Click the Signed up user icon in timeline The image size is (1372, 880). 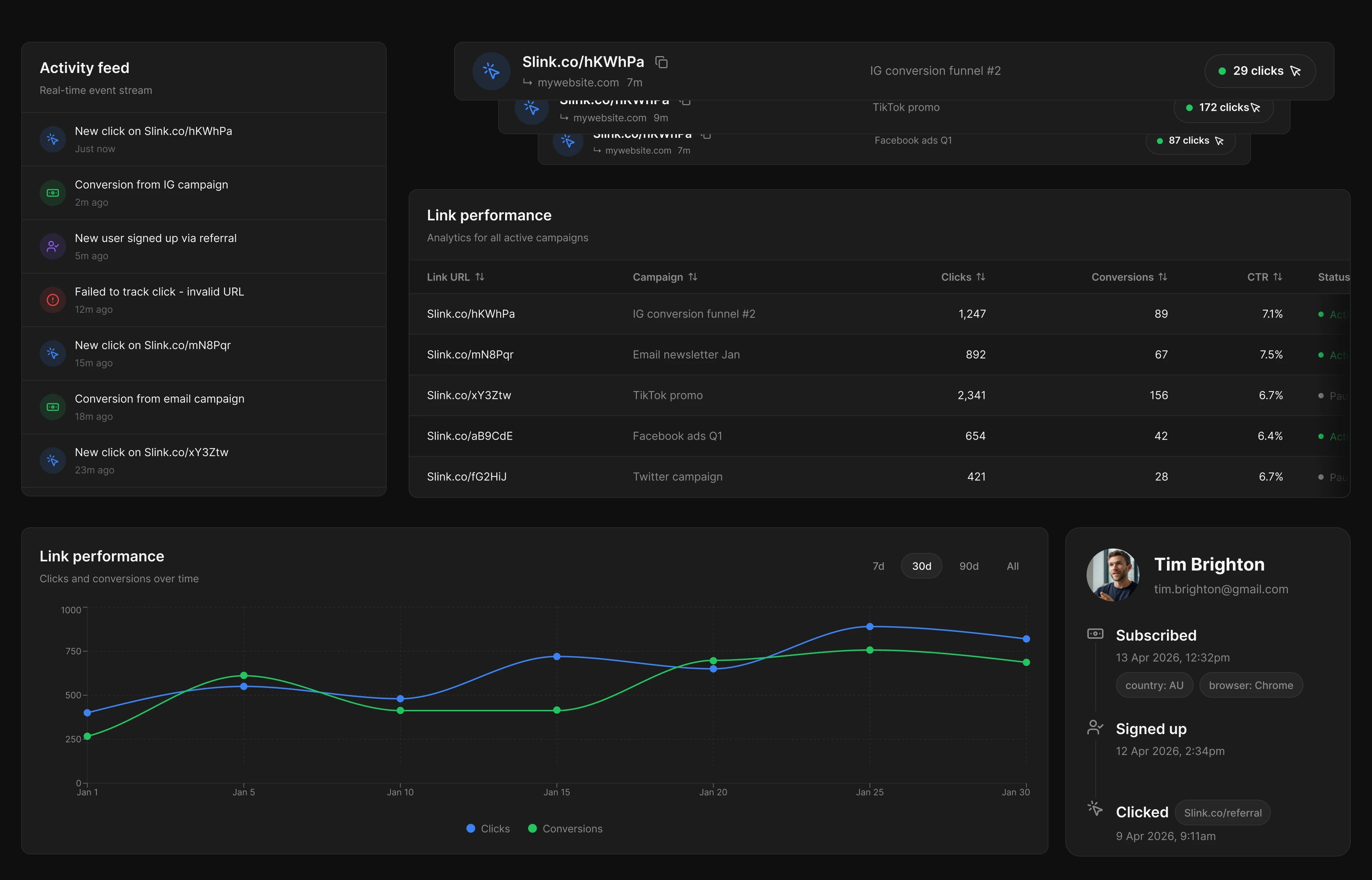click(x=1095, y=727)
